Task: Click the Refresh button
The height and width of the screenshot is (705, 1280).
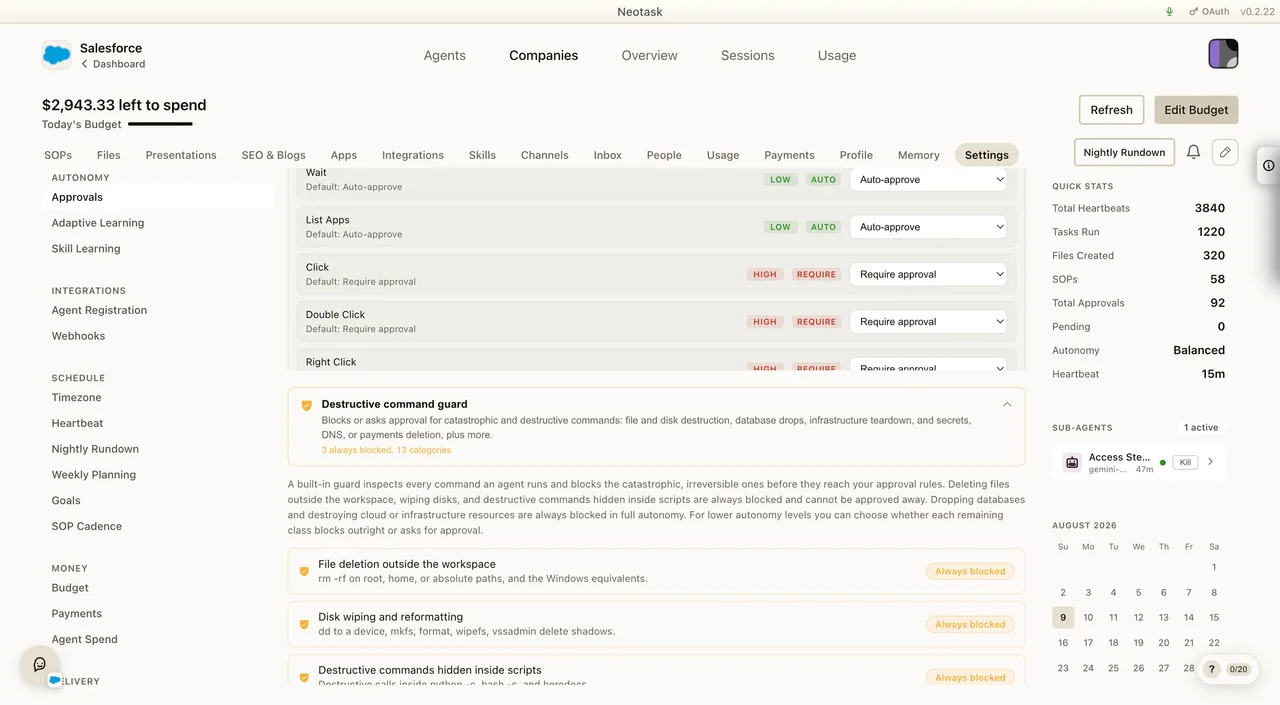Action: (1112, 110)
